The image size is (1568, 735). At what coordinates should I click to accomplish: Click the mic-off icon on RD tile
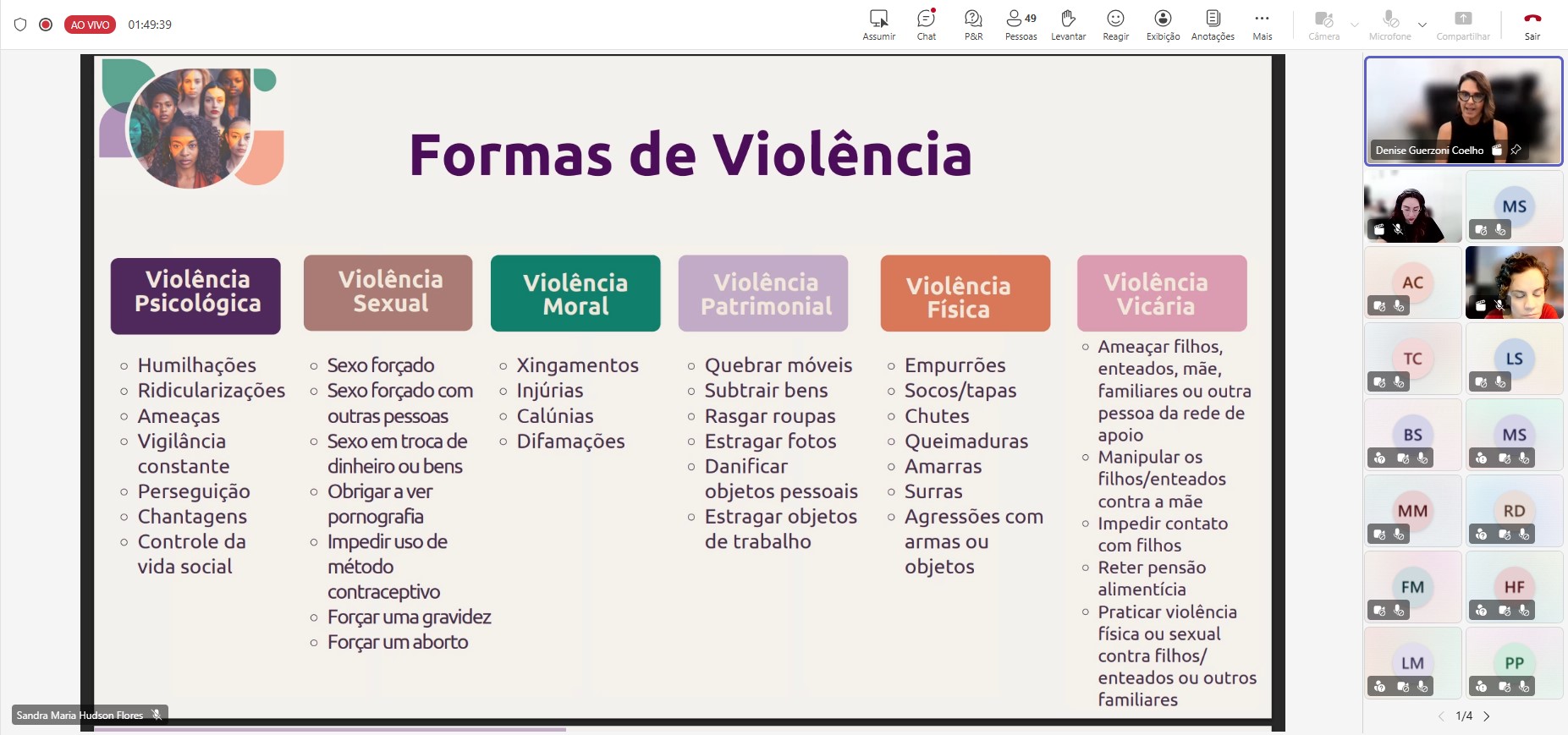pos(1524,535)
